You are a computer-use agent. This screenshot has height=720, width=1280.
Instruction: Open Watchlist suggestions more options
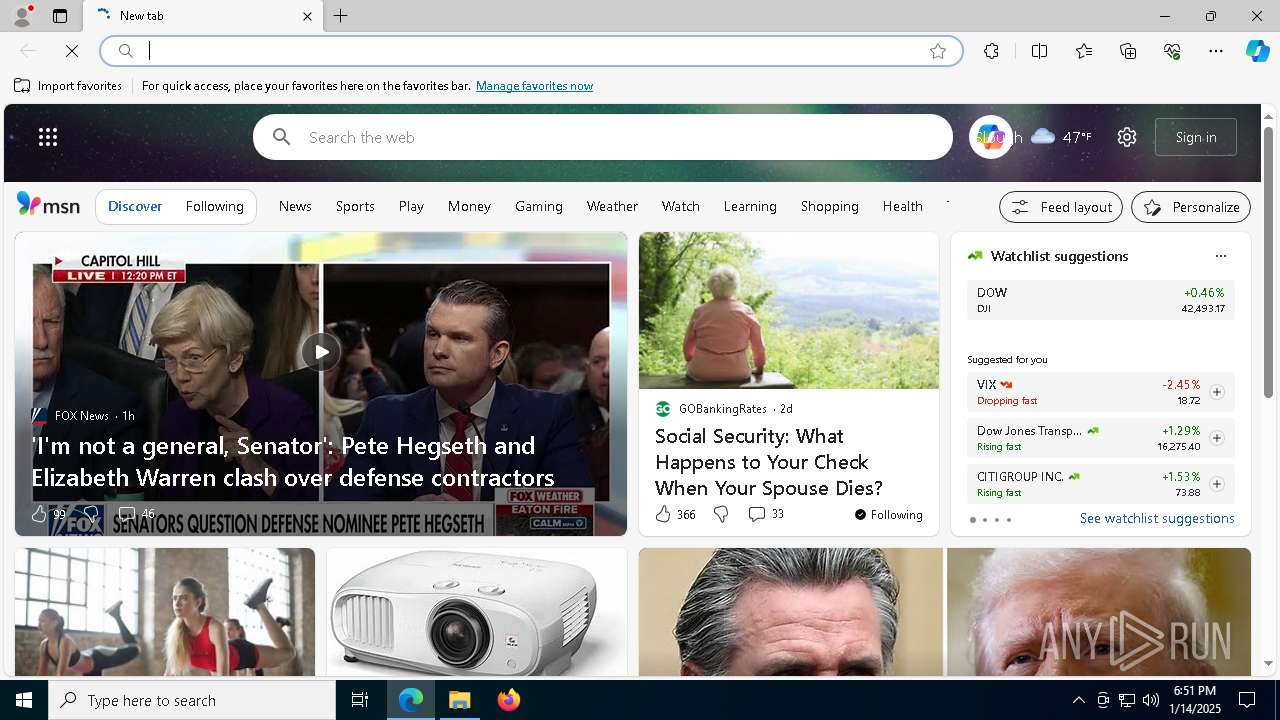(x=1220, y=256)
